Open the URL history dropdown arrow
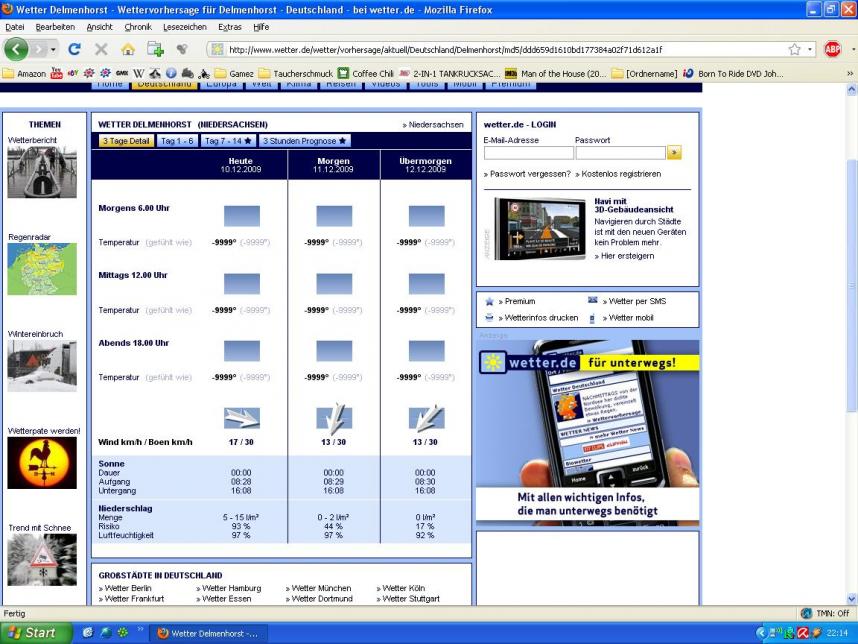Image resolution: width=858 pixels, height=644 pixels. 810,50
